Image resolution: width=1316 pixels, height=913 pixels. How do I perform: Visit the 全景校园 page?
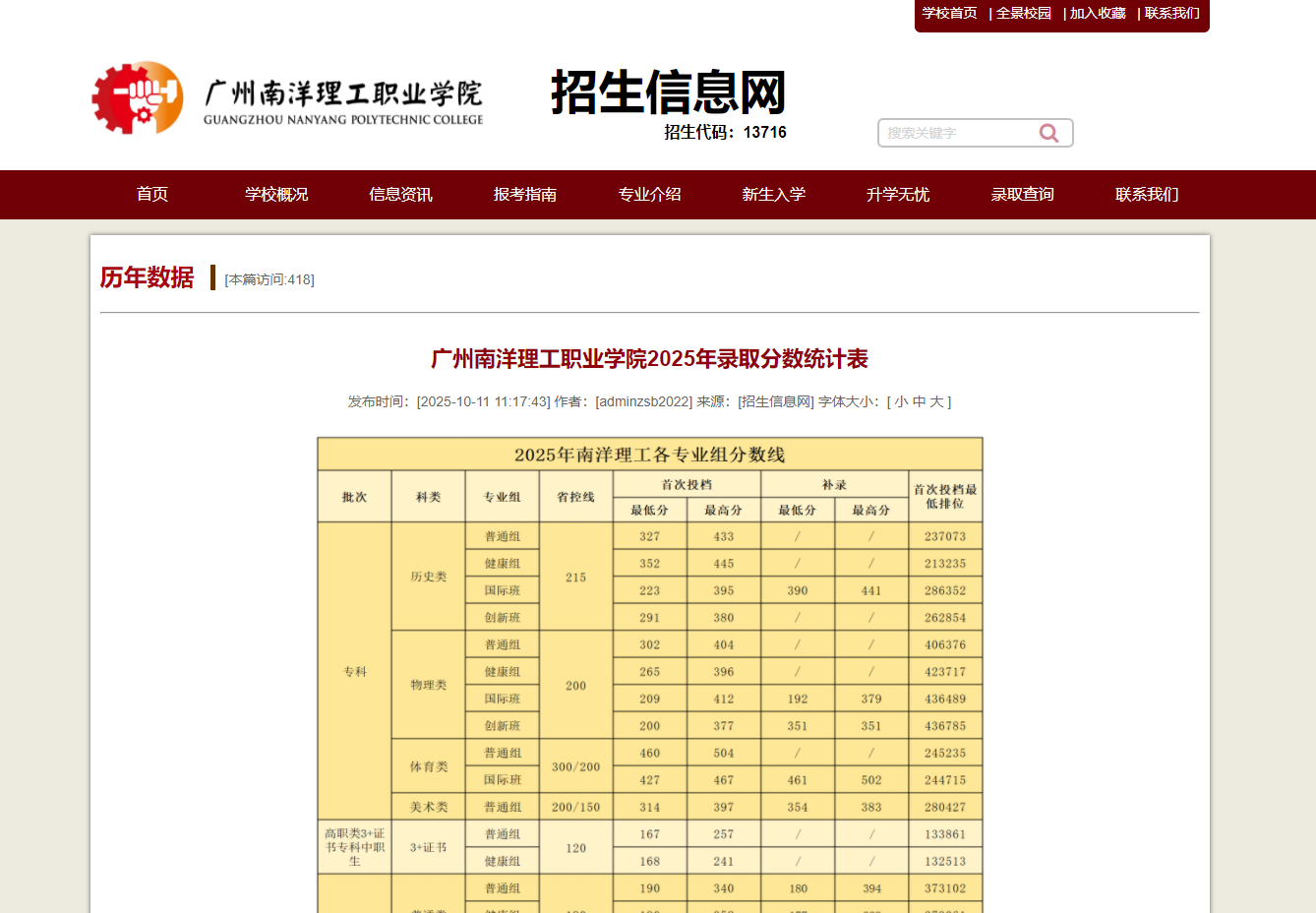(1026, 14)
